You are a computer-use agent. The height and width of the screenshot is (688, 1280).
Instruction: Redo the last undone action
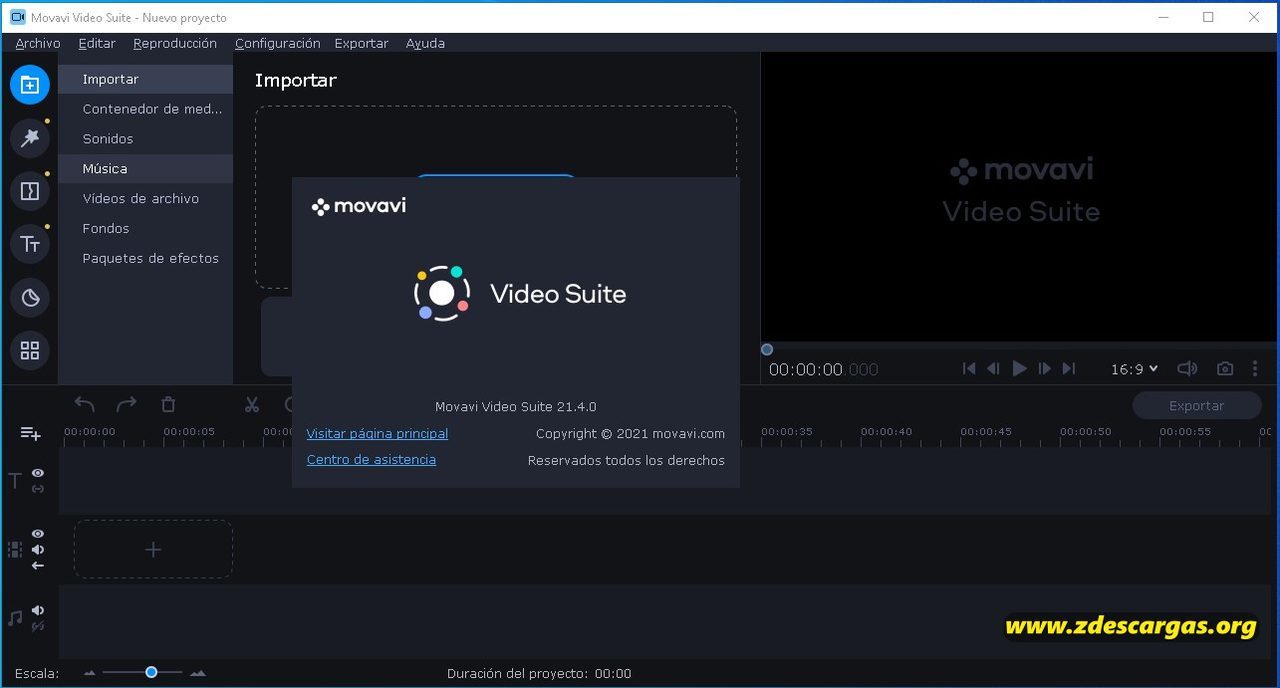[126, 404]
